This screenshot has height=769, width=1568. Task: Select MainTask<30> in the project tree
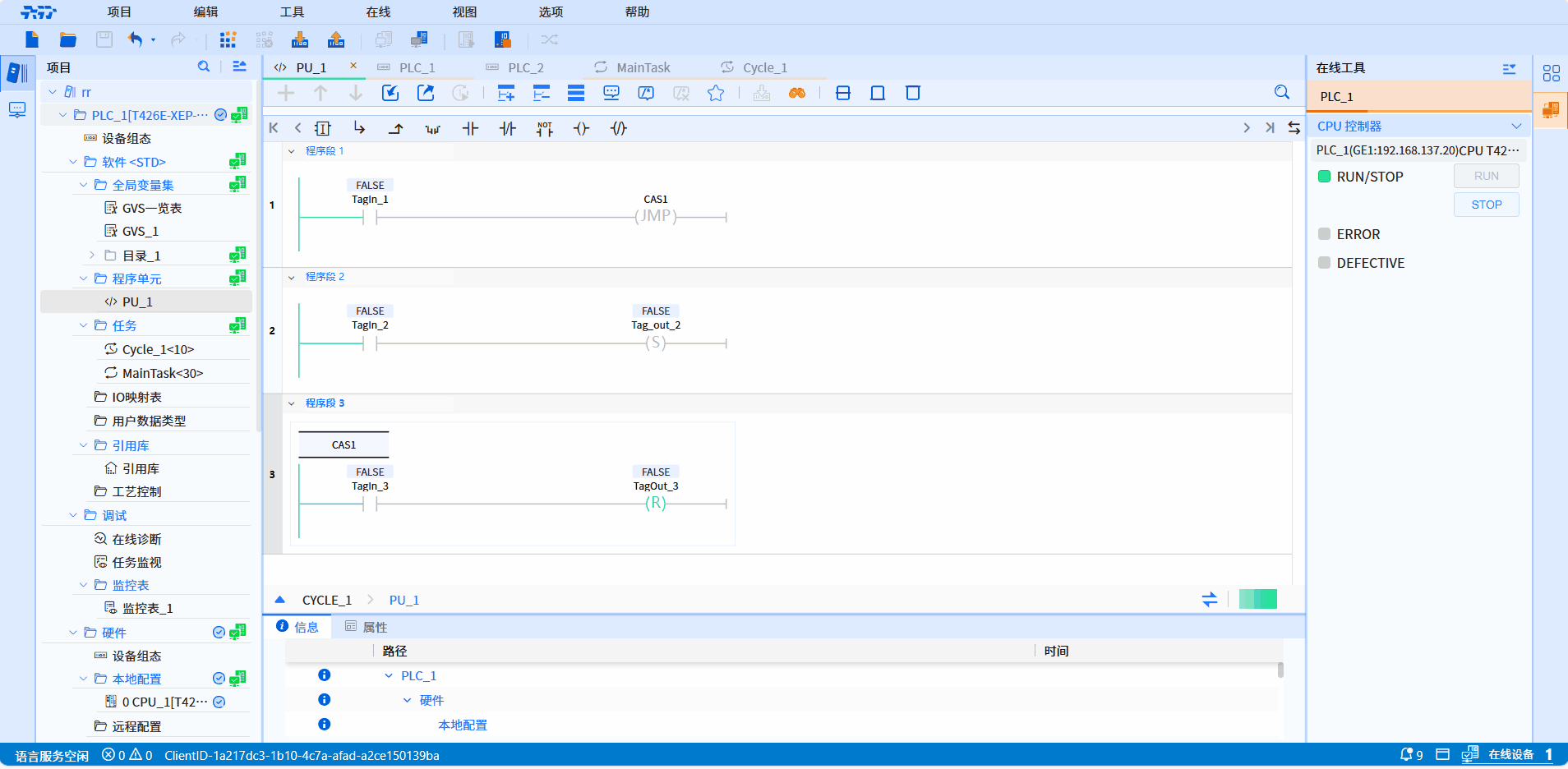tap(162, 373)
